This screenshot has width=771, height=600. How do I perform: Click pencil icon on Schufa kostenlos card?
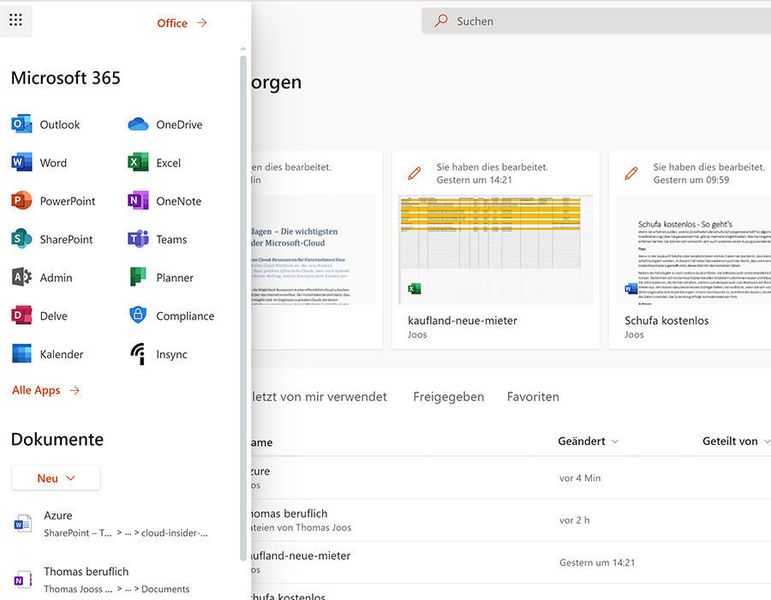click(x=631, y=173)
